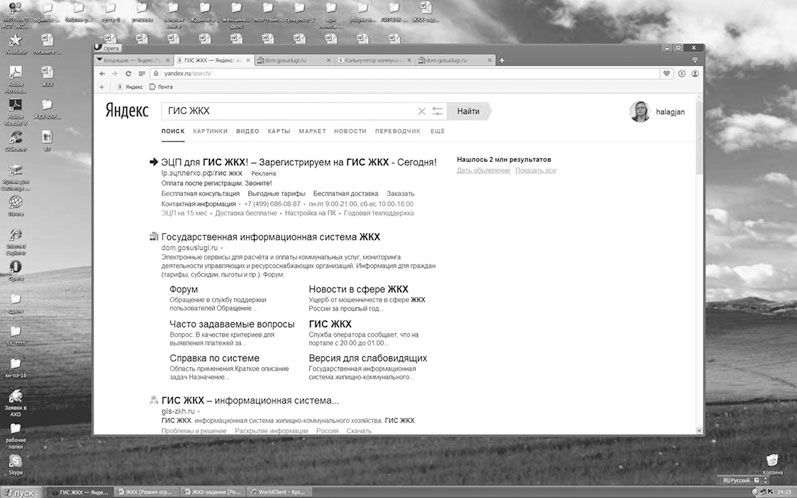Open the Форум sitelink
This screenshot has height=498, width=797.
pos(183,289)
